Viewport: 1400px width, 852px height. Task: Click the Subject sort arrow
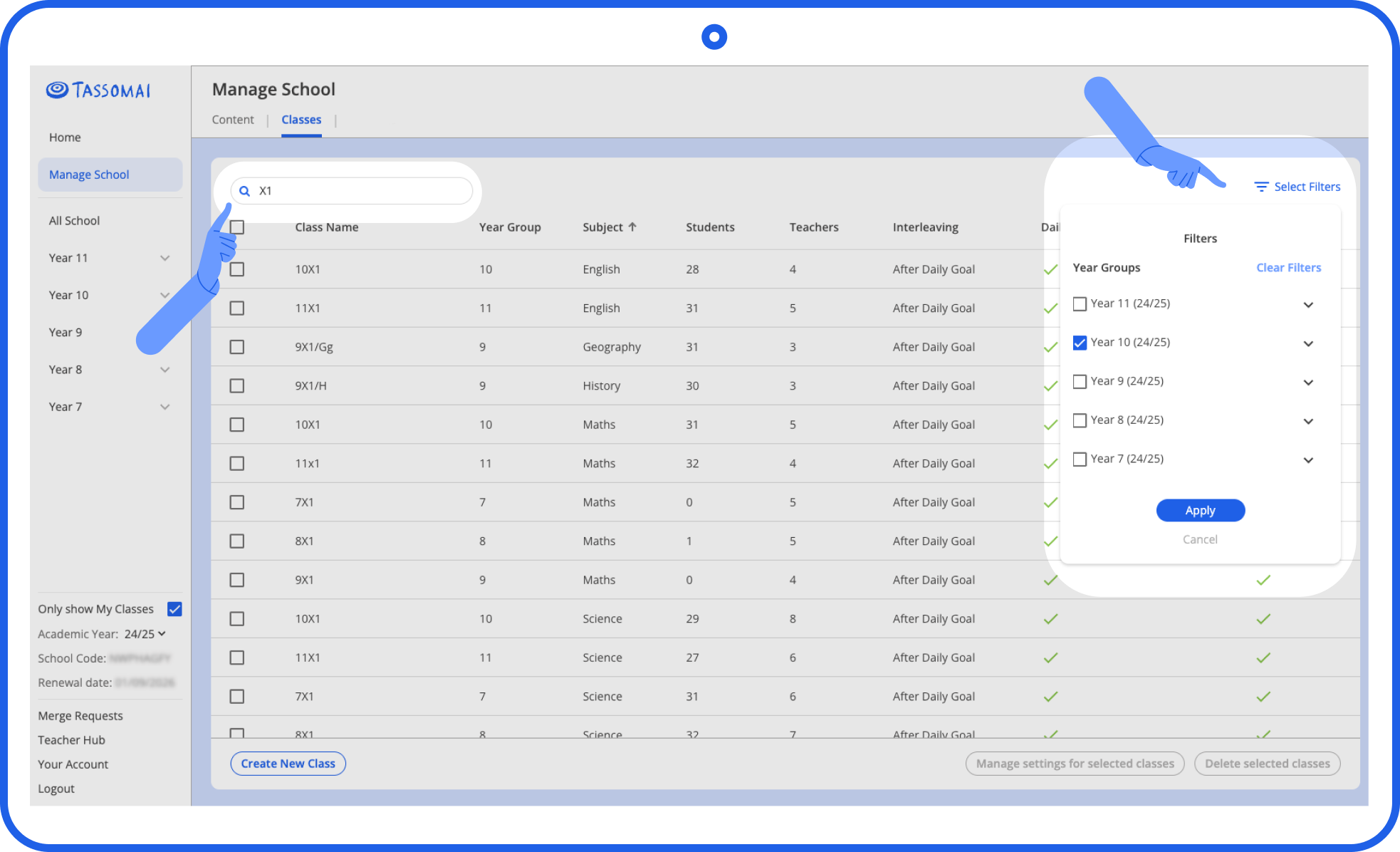[632, 227]
